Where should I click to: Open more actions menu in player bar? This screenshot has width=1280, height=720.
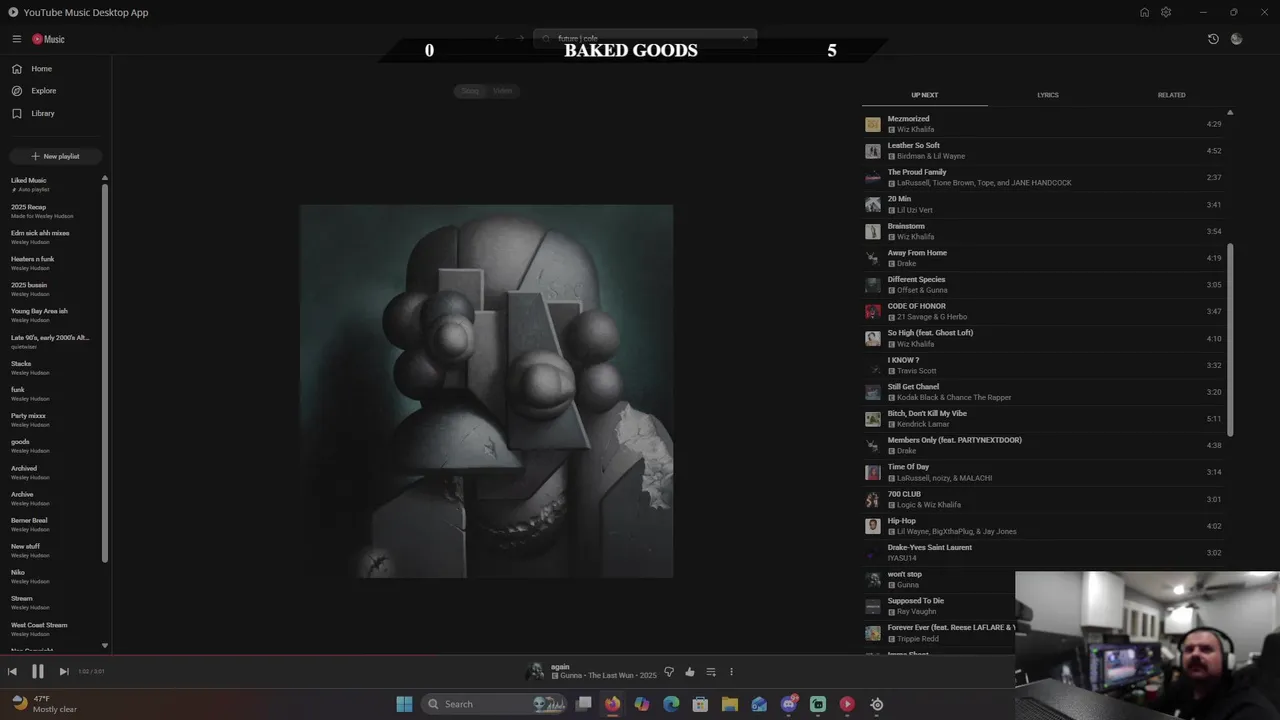click(x=731, y=672)
